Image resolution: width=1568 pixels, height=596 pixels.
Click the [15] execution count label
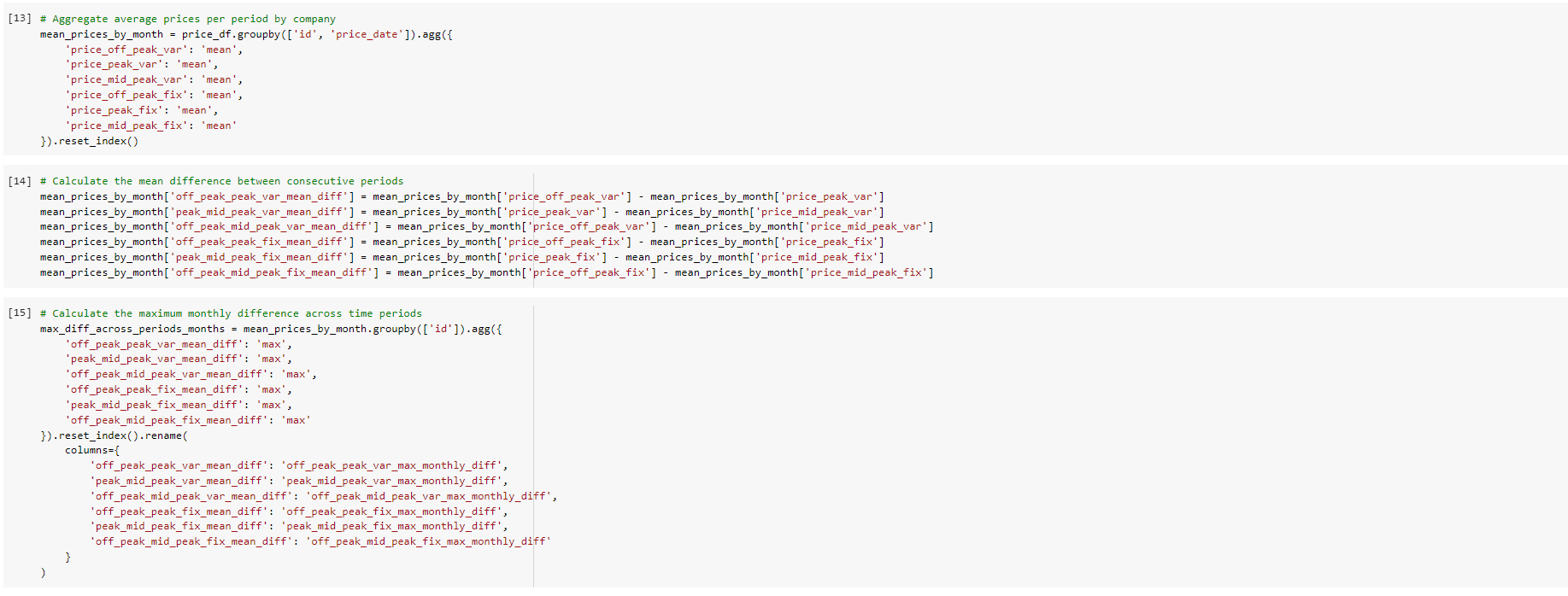click(19, 313)
